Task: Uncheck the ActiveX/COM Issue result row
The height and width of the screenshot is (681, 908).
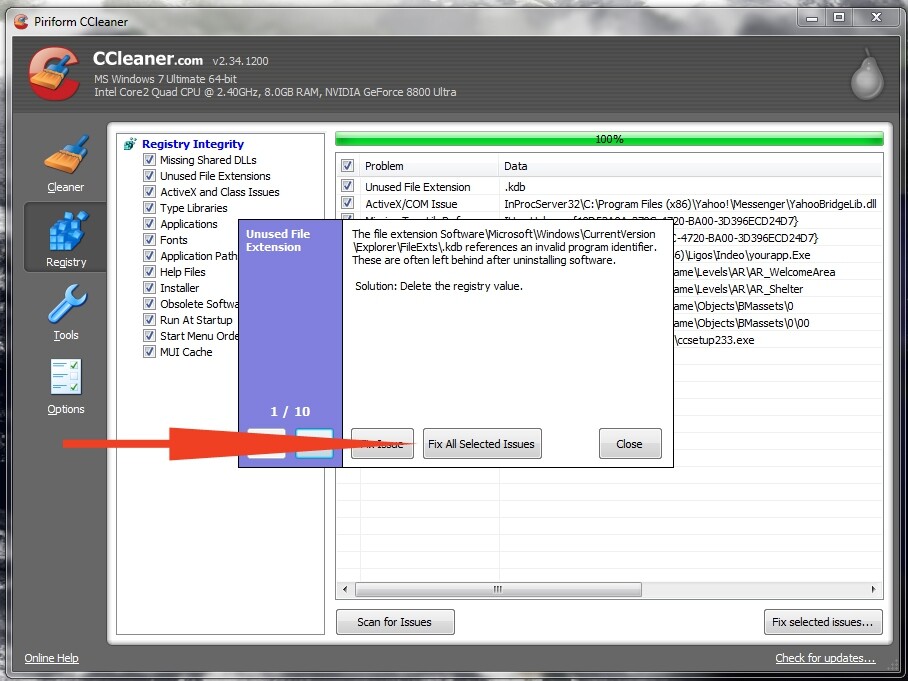Action: pos(347,203)
